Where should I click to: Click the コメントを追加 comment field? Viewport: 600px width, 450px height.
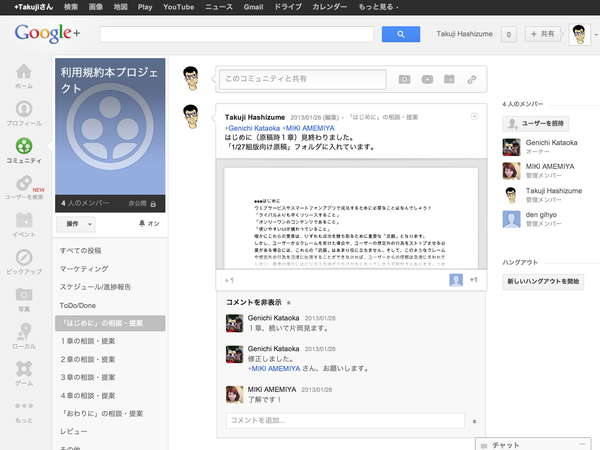[345, 421]
